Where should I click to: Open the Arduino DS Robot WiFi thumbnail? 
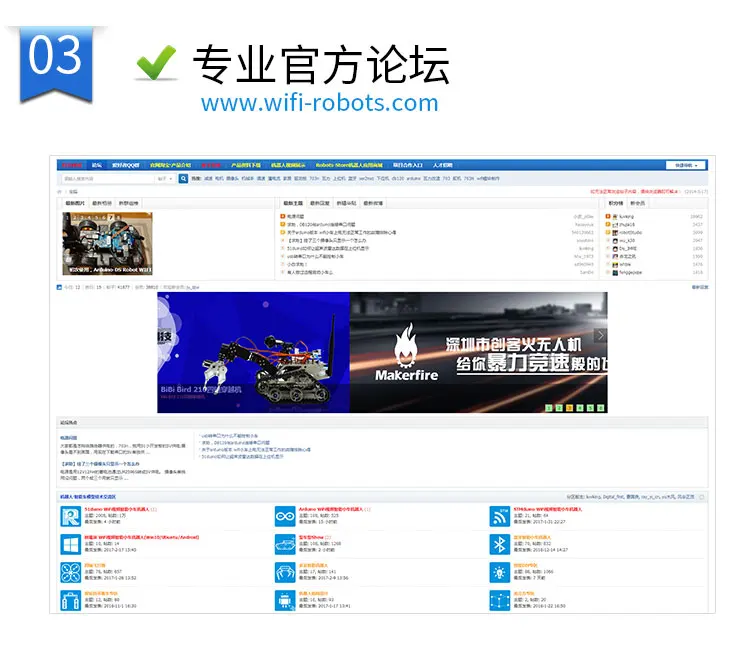click(x=108, y=243)
